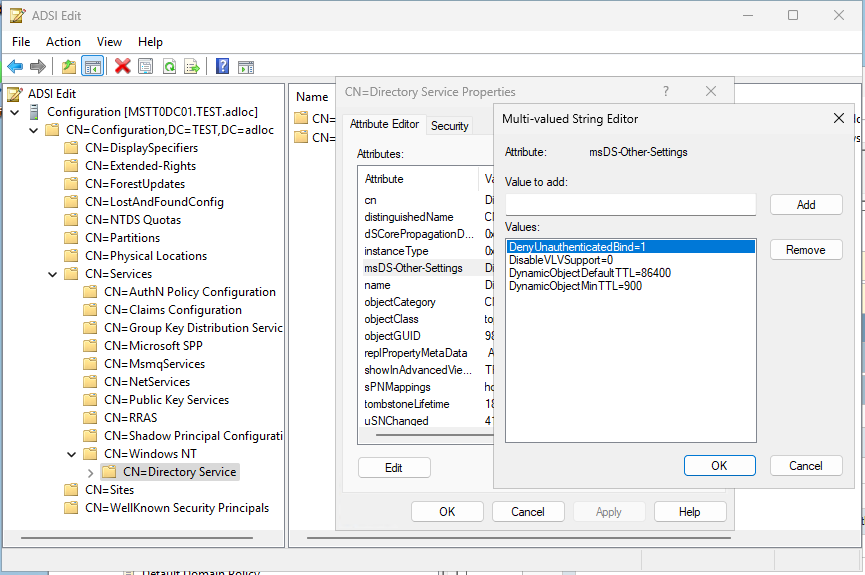This screenshot has width=865, height=575.
Task: Toggle the Show/Hide Action Pane icon
Action: click(245, 66)
